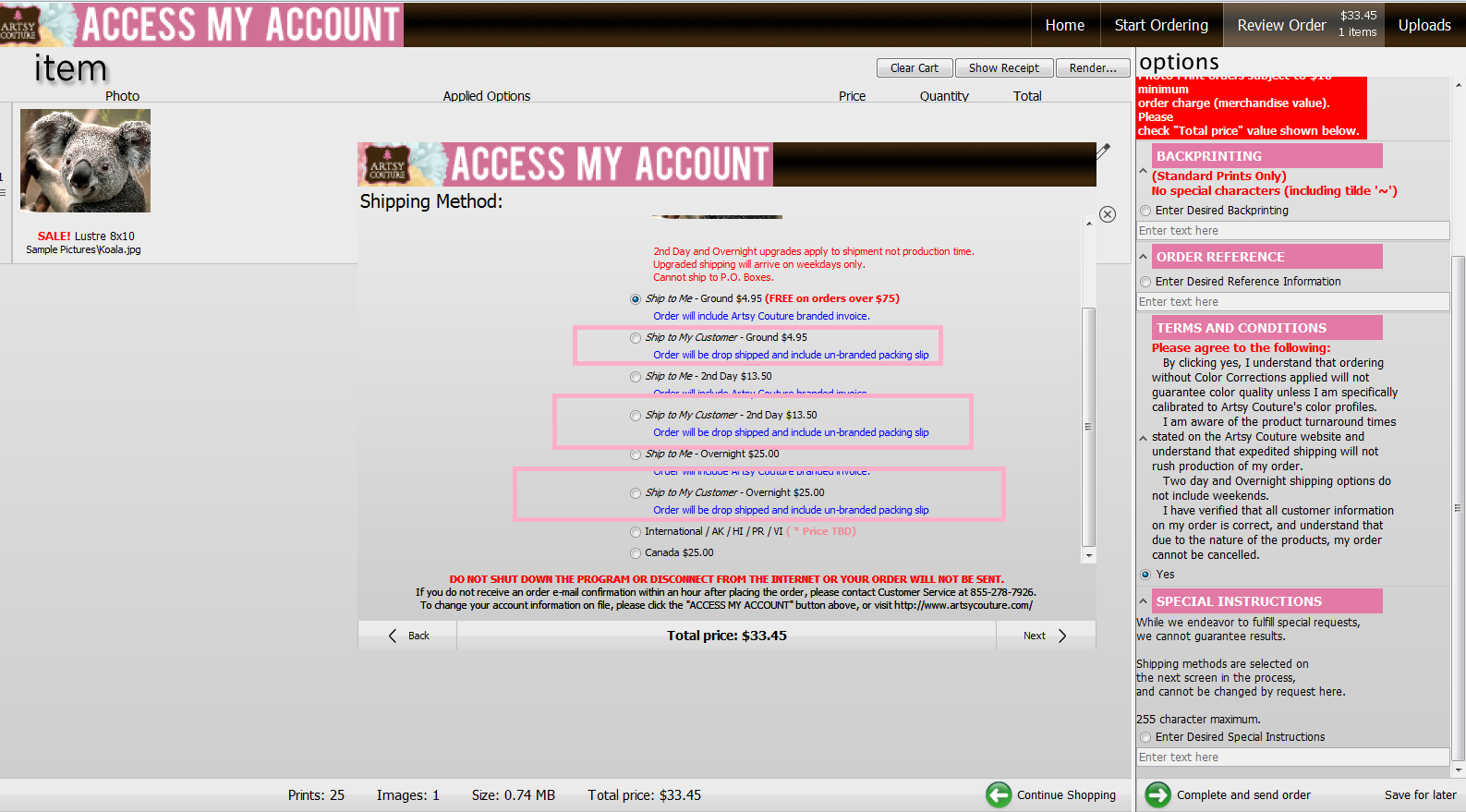This screenshot has width=1466, height=812.
Task: Click the green Continue Shopping arrow icon
Action: click(x=999, y=794)
